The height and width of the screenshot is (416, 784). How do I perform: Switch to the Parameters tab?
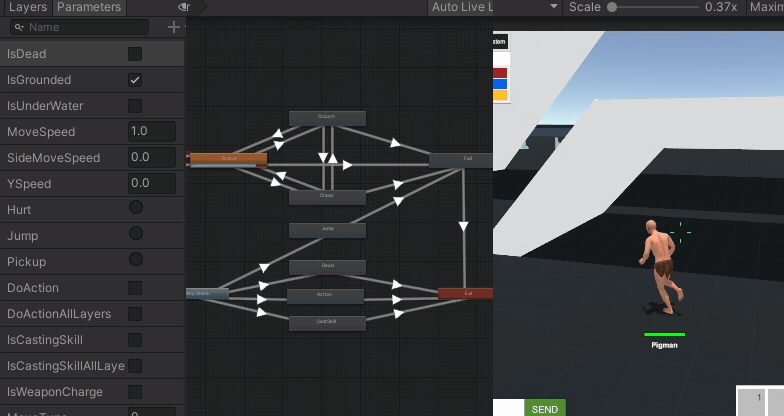pos(88,7)
